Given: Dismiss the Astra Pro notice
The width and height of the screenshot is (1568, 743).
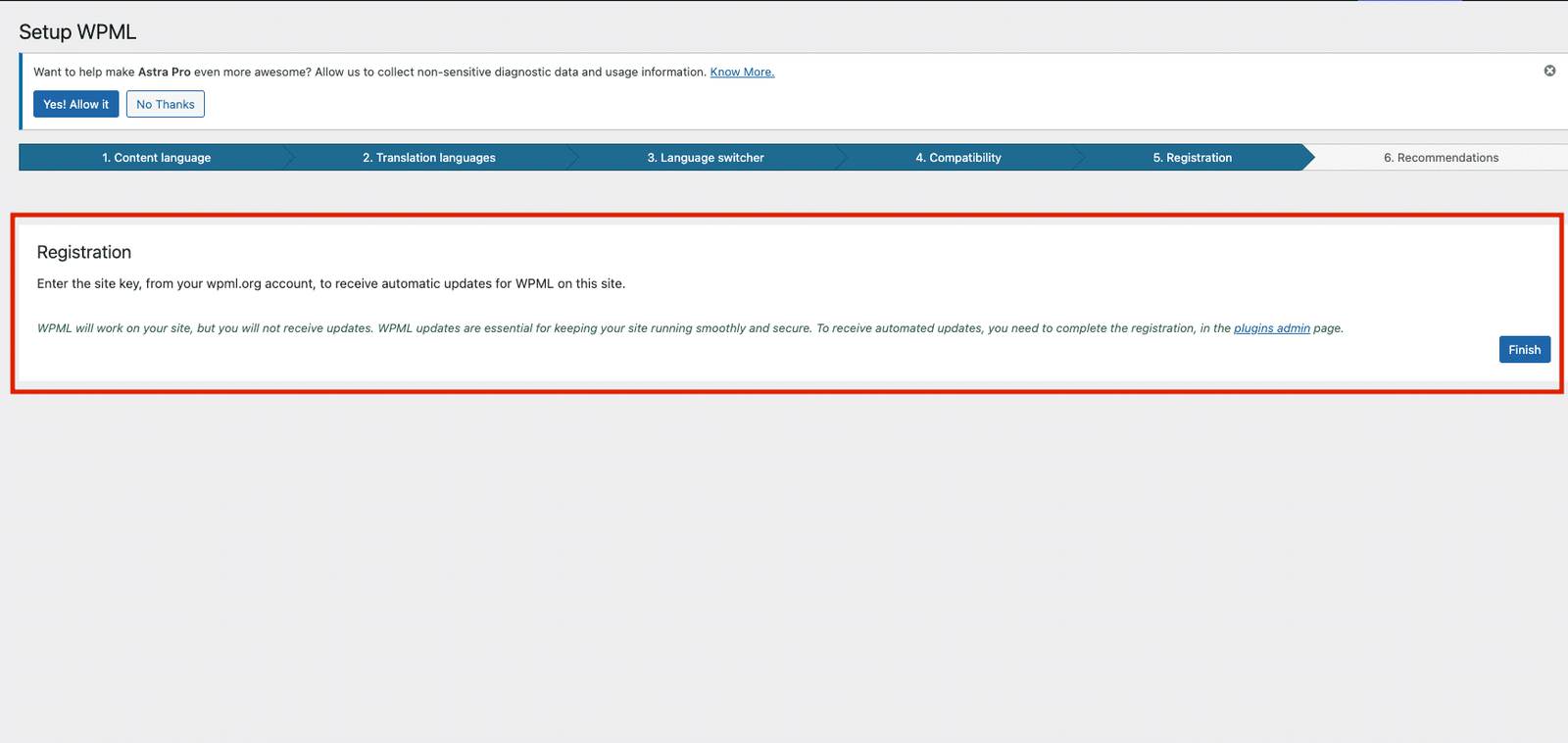Looking at the screenshot, I should pyautogui.click(x=1549, y=71).
